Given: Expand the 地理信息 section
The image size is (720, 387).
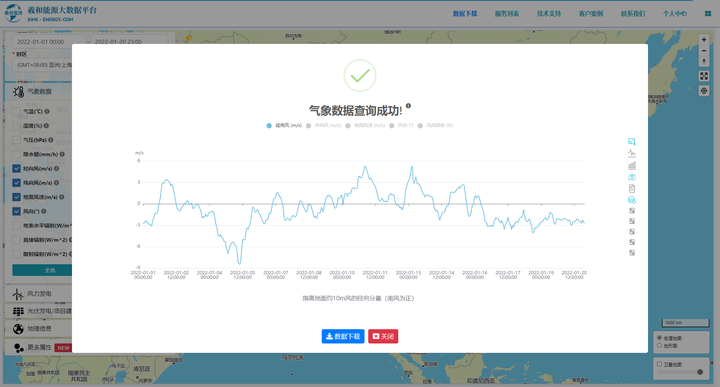Looking at the screenshot, I should tap(39, 329).
